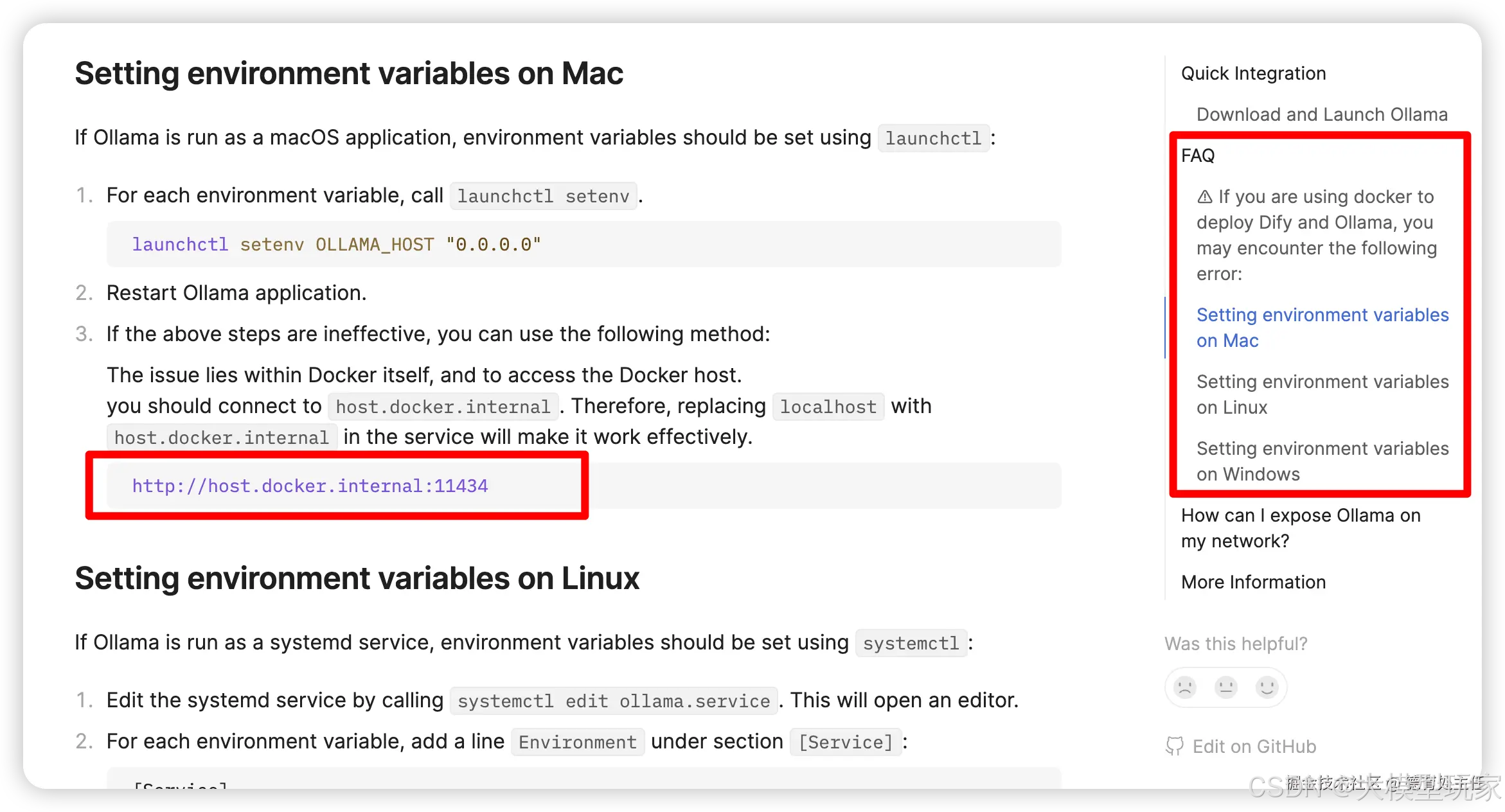Click the neutral face feedback icon
The height and width of the screenshot is (812, 1505).
tap(1226, 687)
